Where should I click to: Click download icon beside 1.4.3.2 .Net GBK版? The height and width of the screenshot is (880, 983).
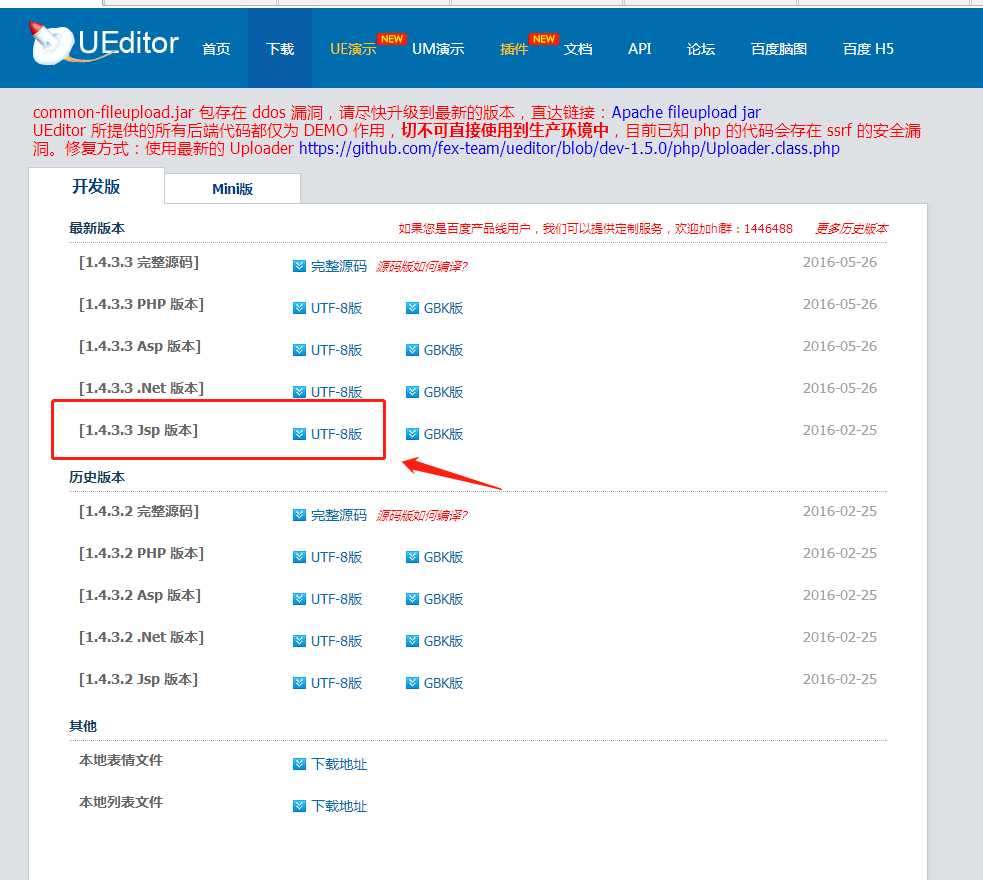412,641
